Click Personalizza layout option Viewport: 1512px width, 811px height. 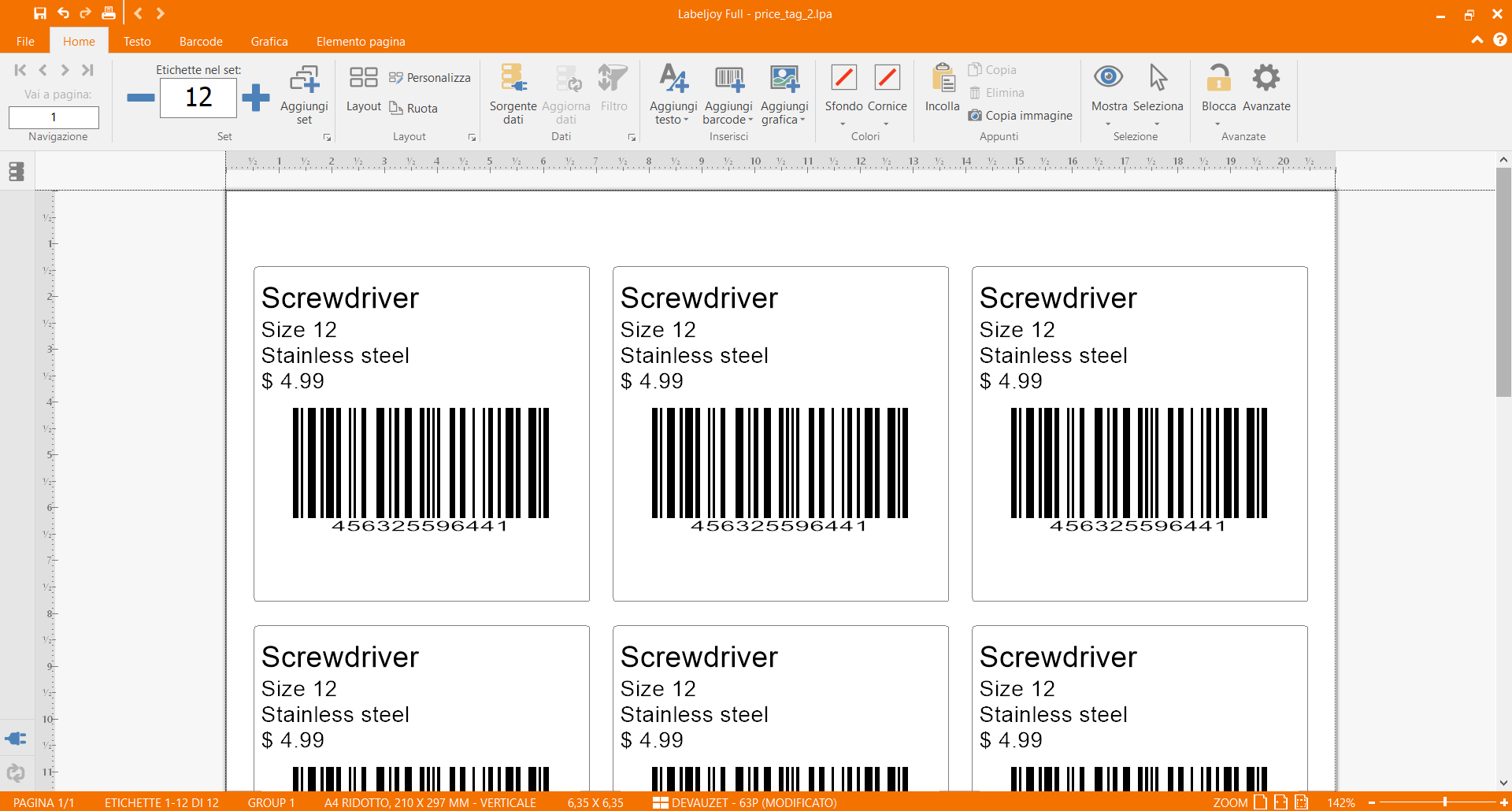click(430, 77)
